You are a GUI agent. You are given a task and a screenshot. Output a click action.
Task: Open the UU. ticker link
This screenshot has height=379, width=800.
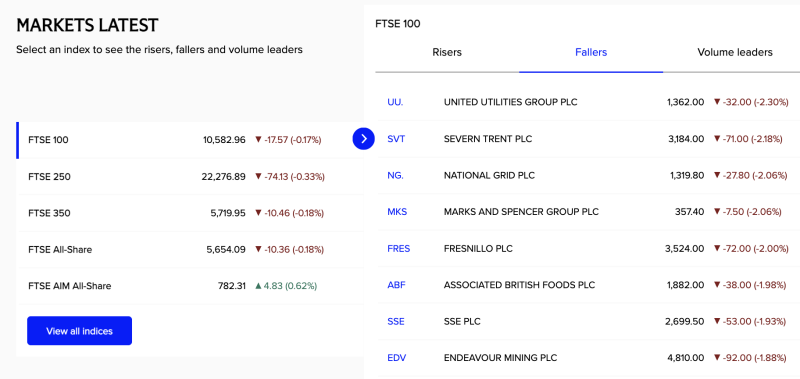point(395,102)
